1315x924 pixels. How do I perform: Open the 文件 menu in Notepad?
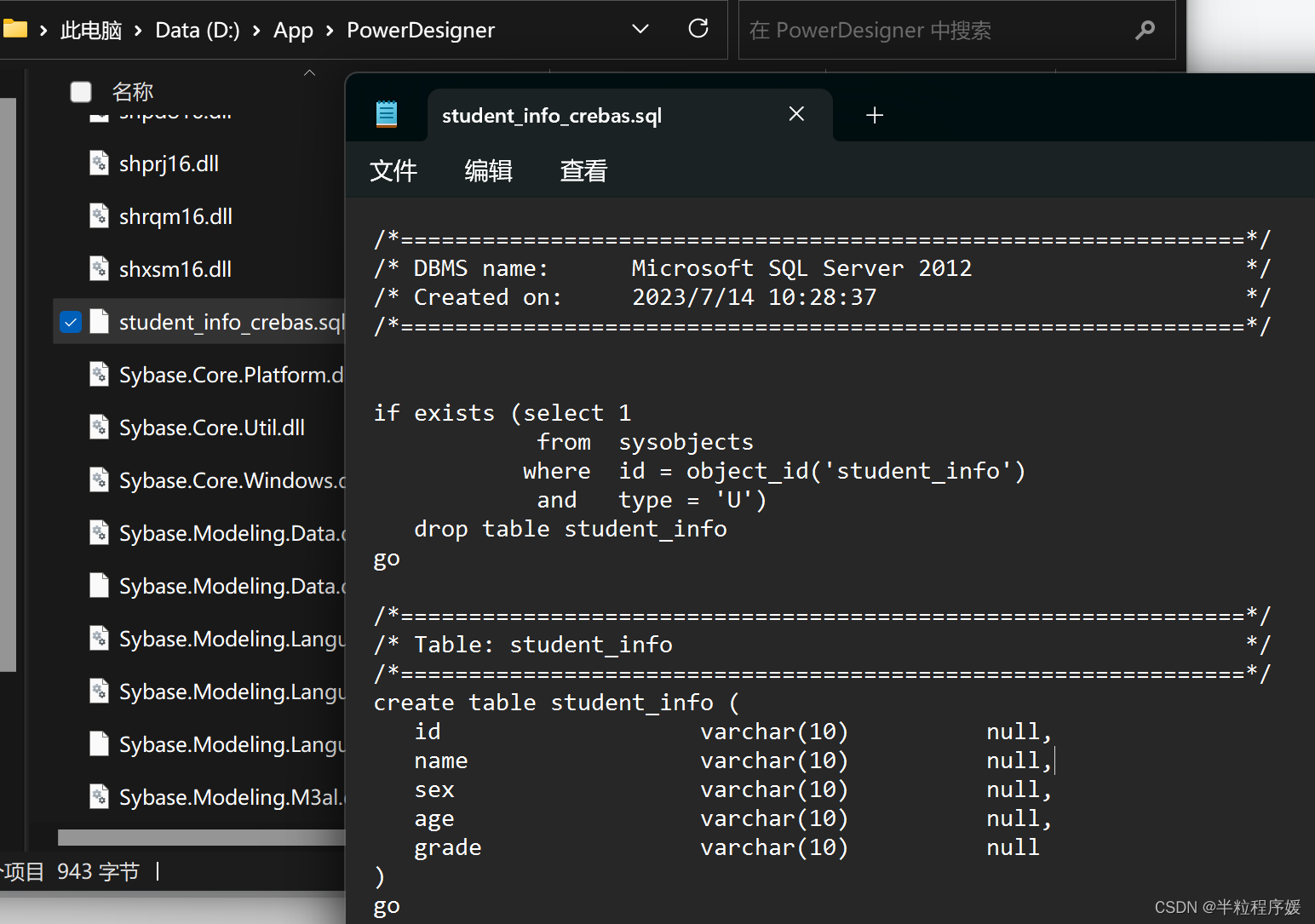pos(393,170)
